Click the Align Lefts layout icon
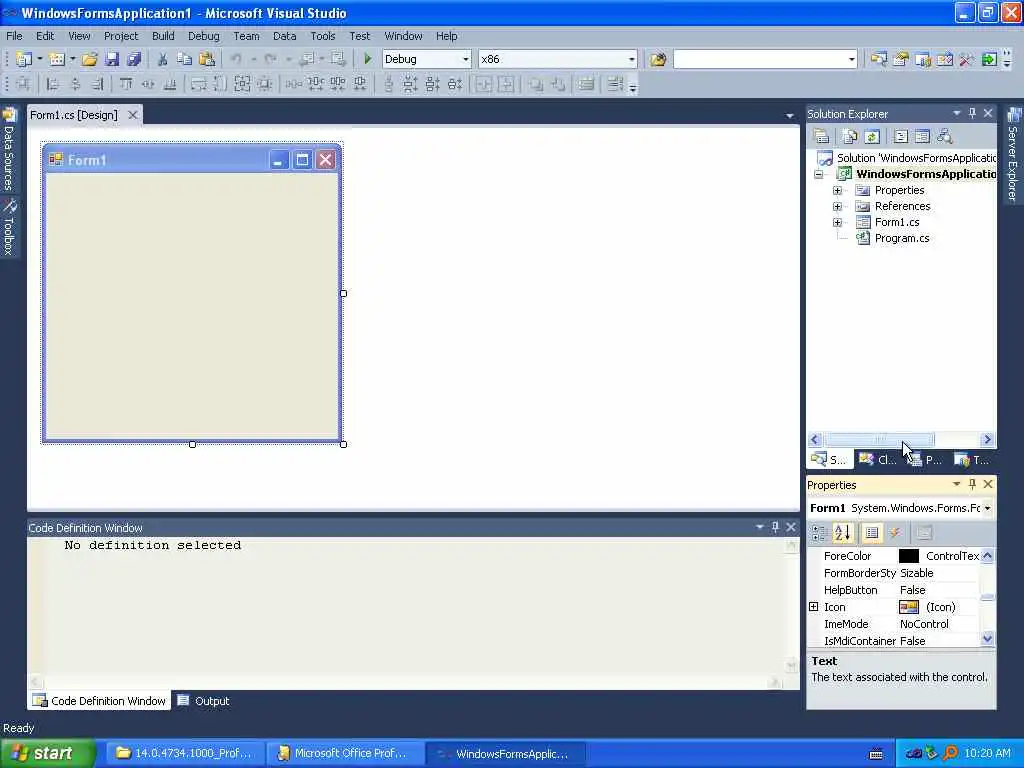Viewport: 1024px width, 768px height. pos(53,84)
